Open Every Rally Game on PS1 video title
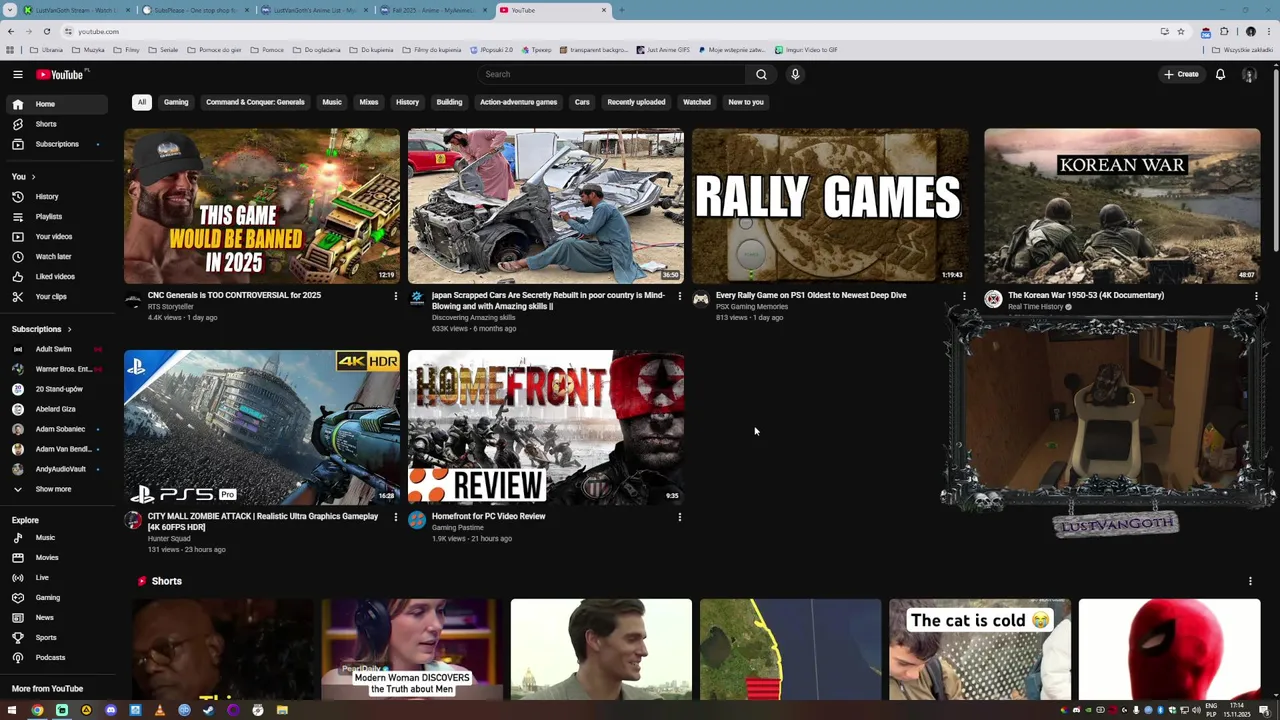The image size is (1280, 720). point(811,295)
